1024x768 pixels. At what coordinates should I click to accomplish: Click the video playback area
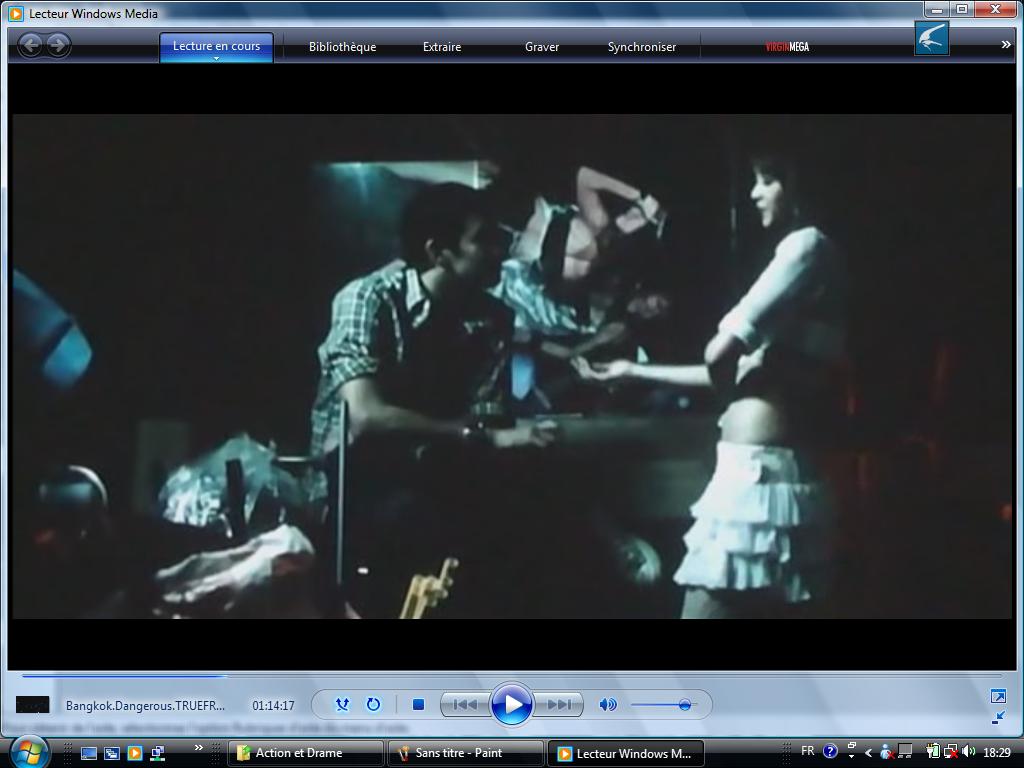512,366
